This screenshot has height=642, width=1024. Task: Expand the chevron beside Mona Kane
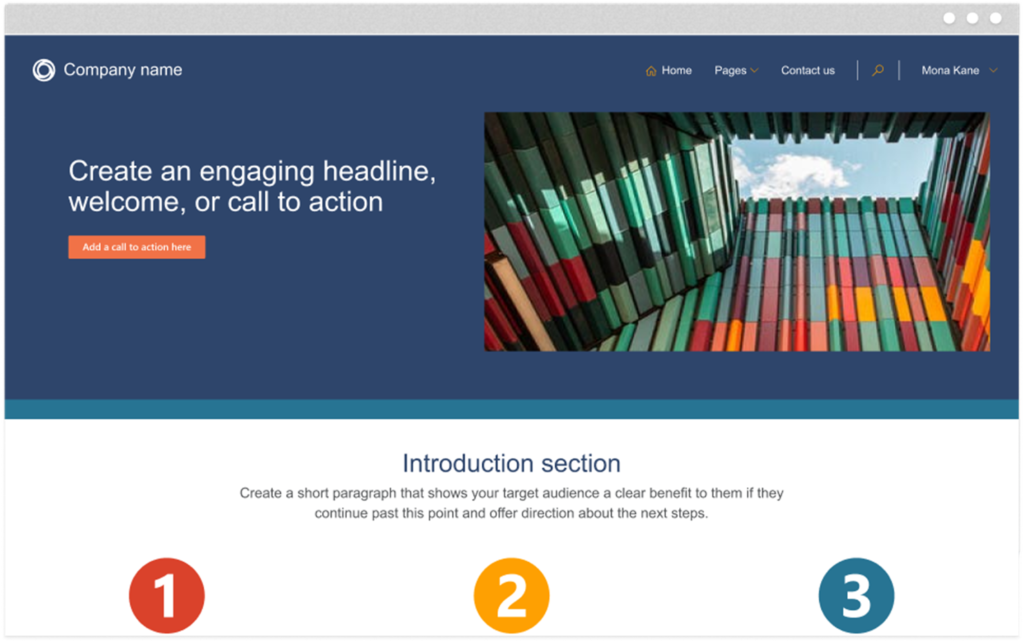point(993,71)
